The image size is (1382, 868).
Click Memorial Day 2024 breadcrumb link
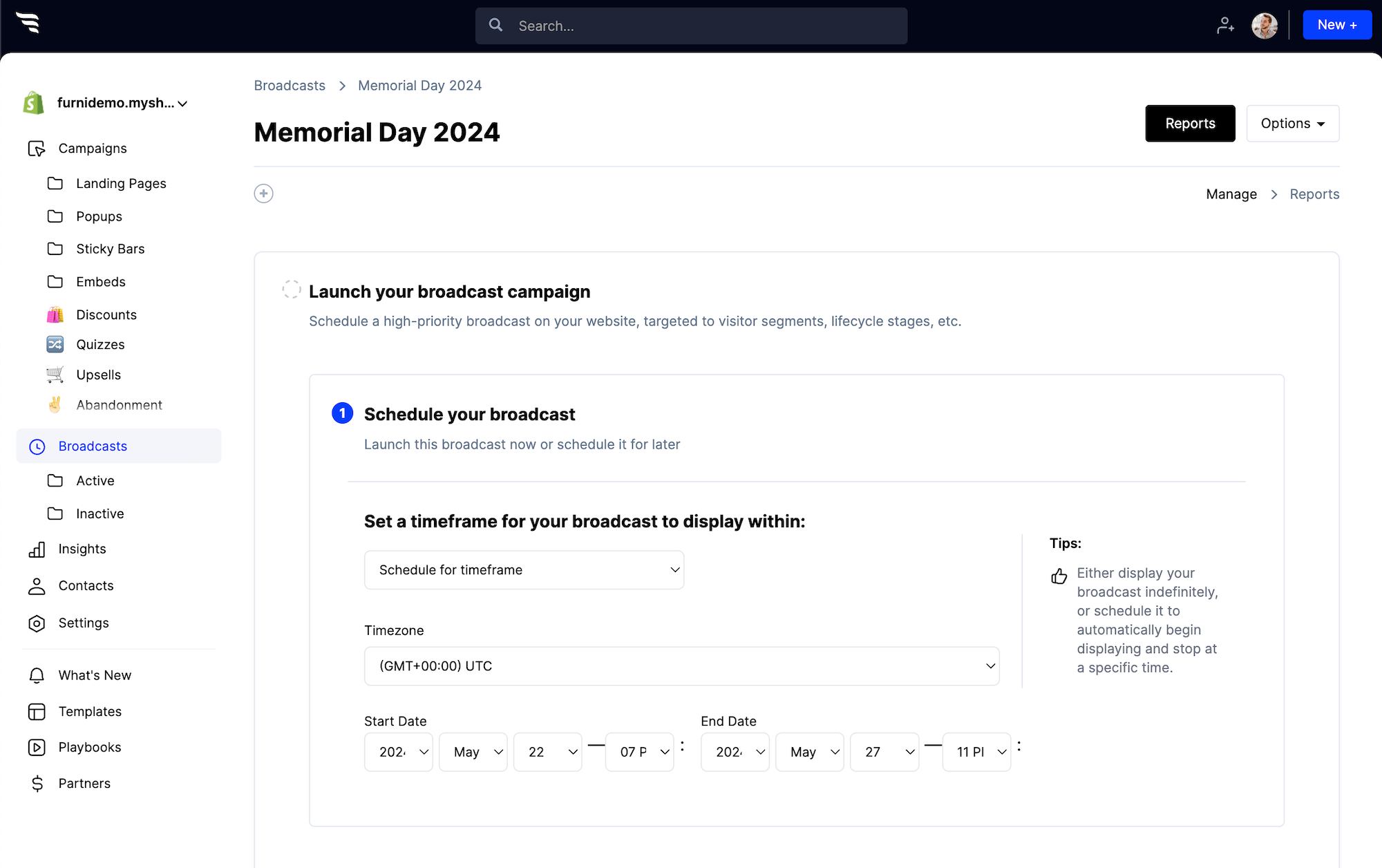coord(419,86)
